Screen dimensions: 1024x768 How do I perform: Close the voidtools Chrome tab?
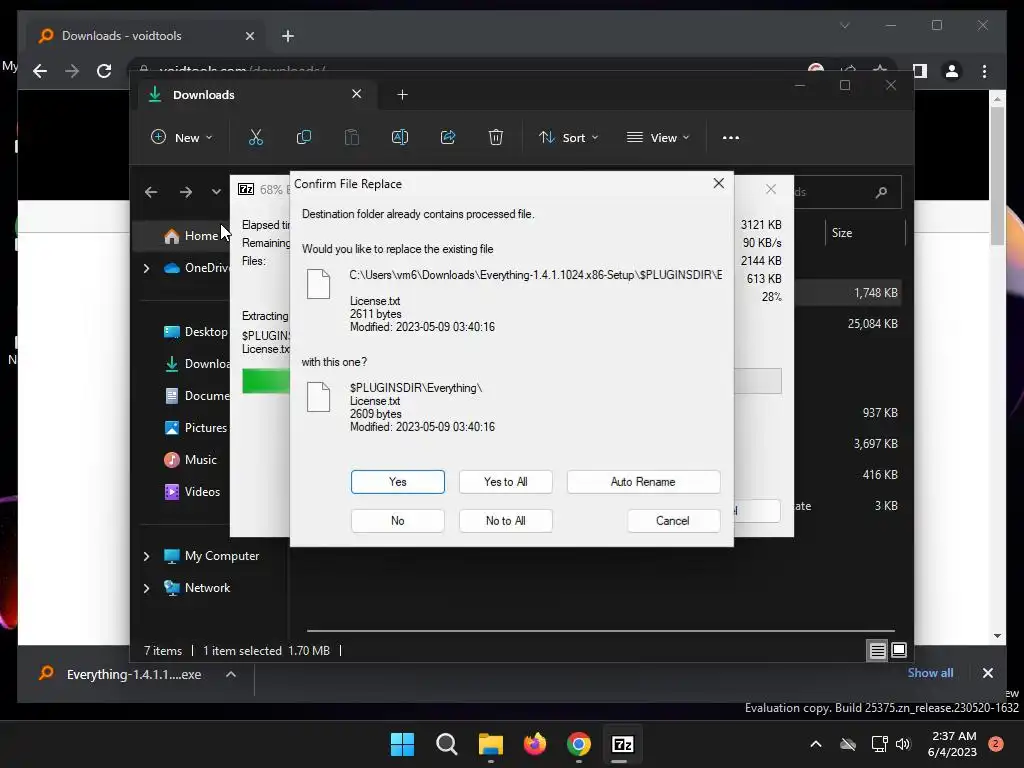249,36
